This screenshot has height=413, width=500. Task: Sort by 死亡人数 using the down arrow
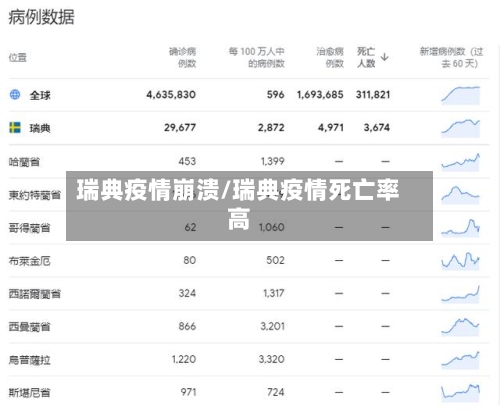(384, 57)
